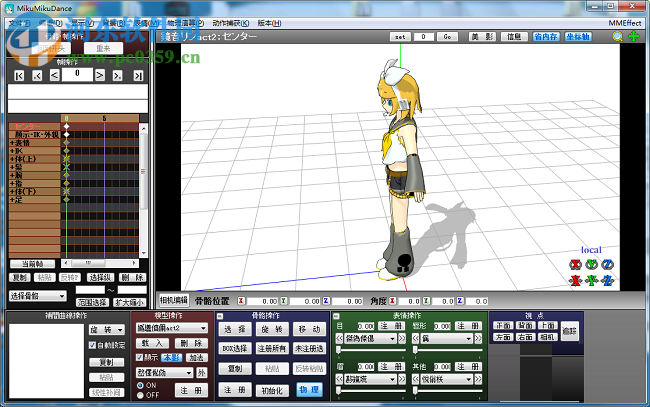Jump to the previous keyframe

[x=37, y=75]
